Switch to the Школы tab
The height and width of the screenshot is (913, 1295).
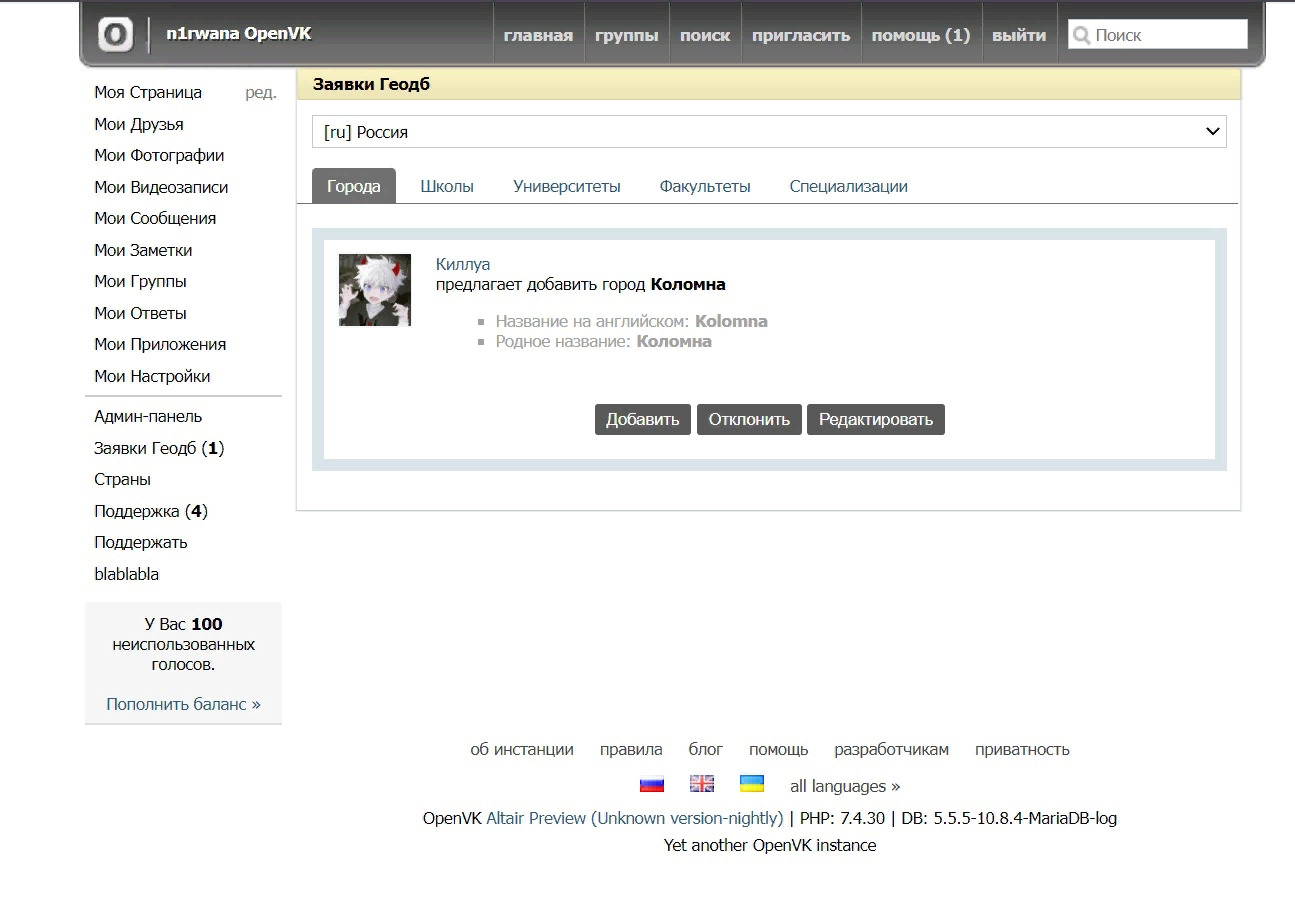pos(447,186)
